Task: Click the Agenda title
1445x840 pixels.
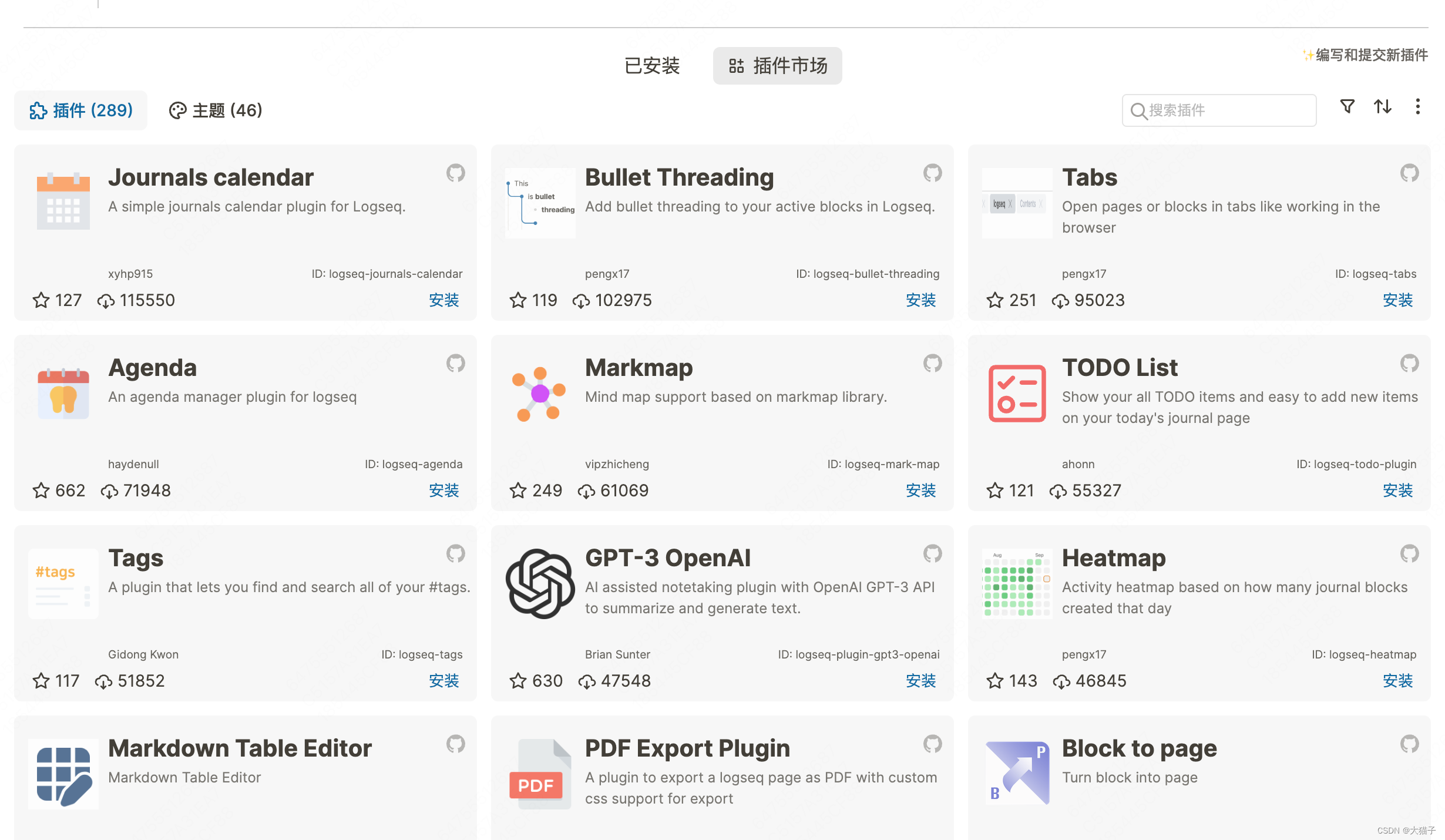Action: pos(153,369)
